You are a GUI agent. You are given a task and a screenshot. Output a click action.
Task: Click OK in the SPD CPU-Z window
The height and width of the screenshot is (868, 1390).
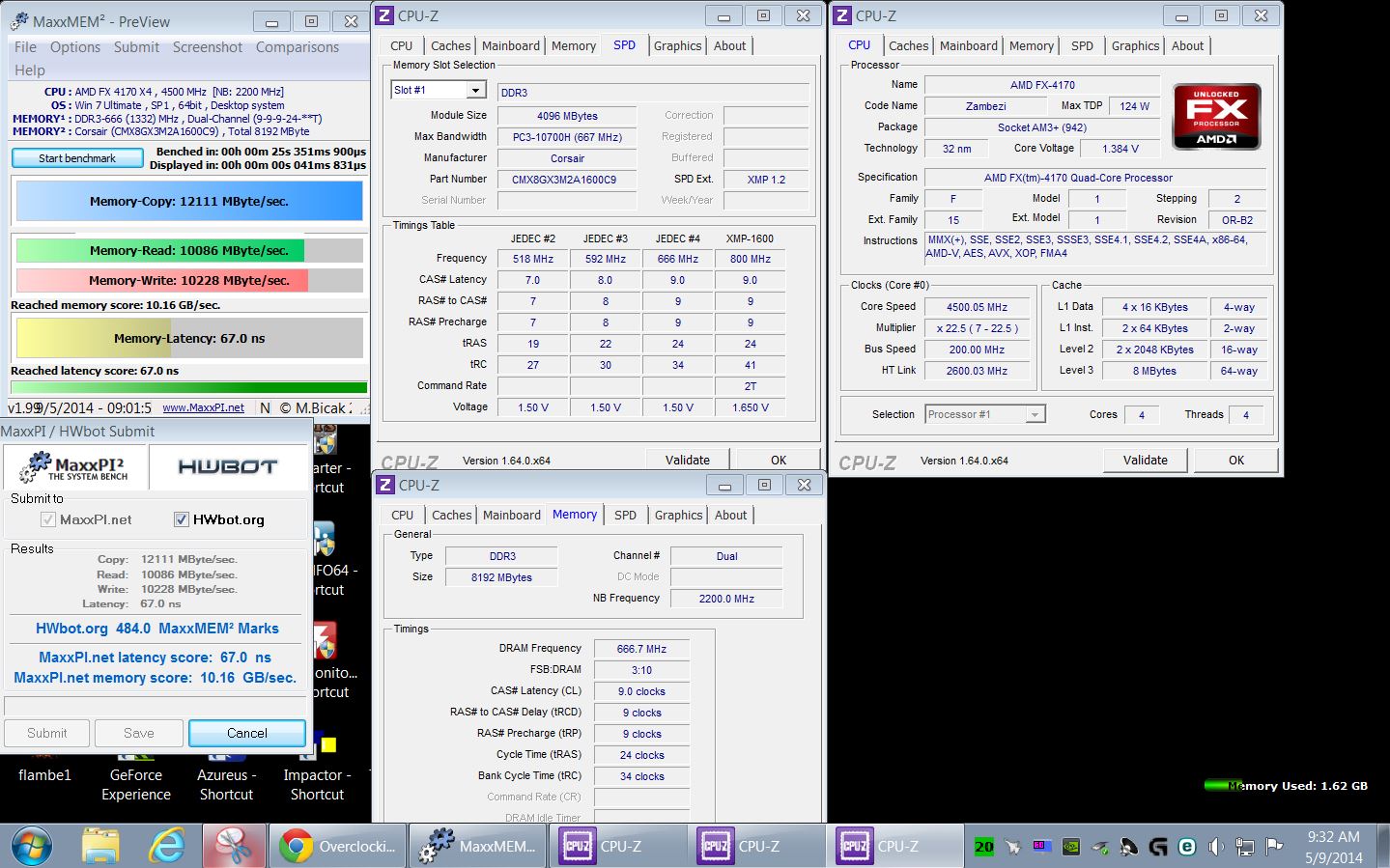coord(779,460)
